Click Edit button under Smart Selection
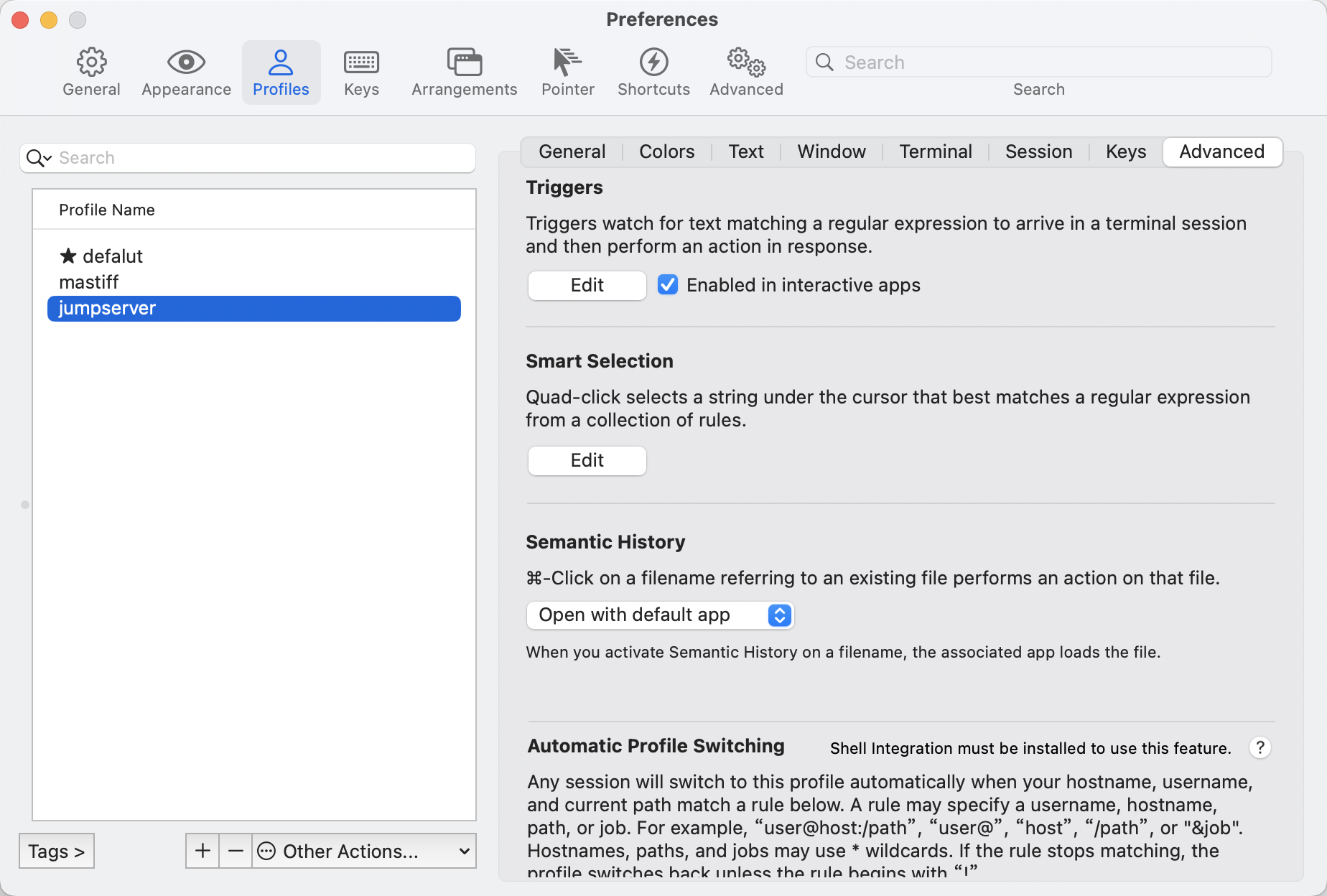This screenshot has height=896, width=1327. pyautogui.click(x=587, y=460)
